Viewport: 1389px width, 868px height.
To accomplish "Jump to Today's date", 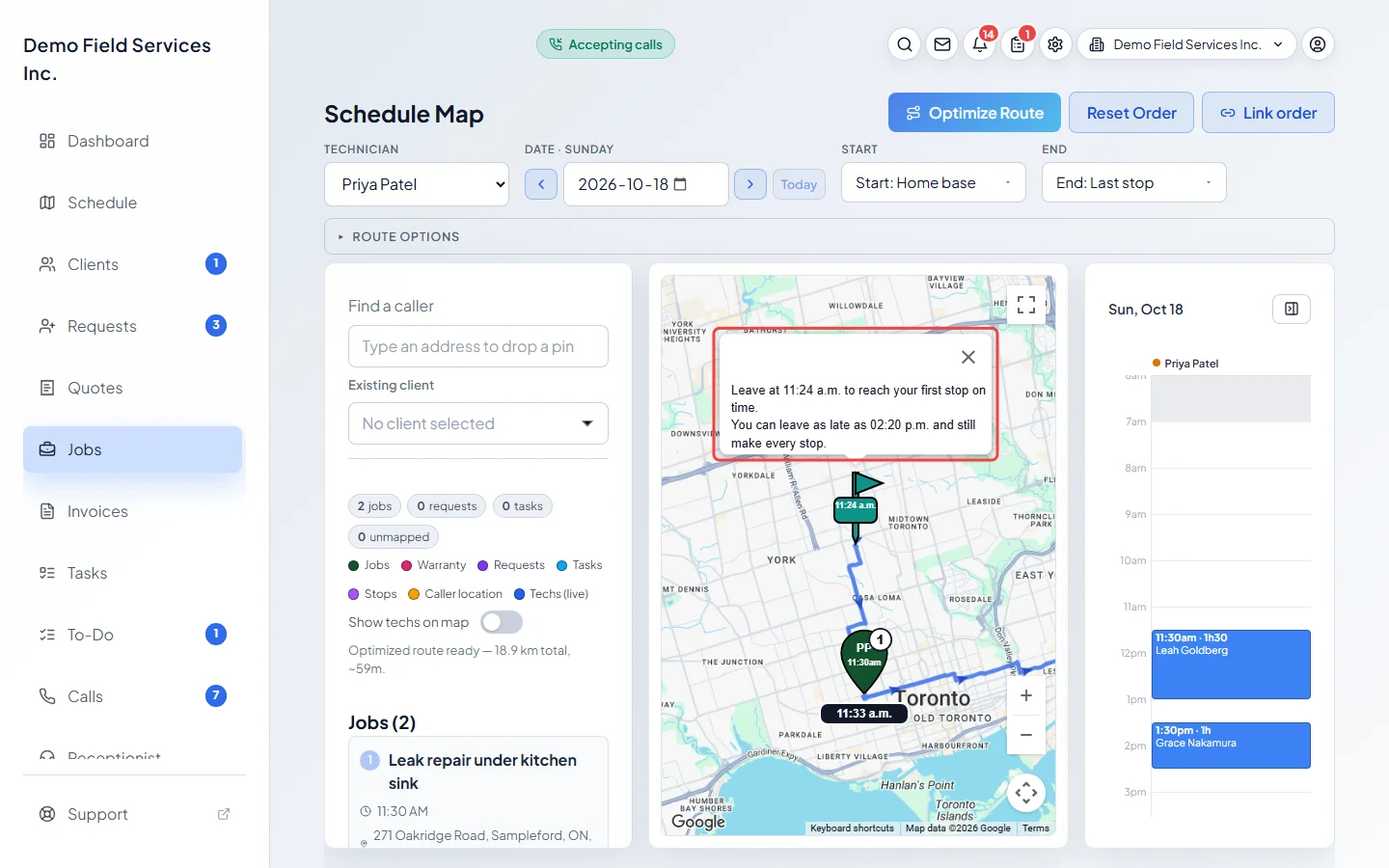I will (x=799, y=184).
